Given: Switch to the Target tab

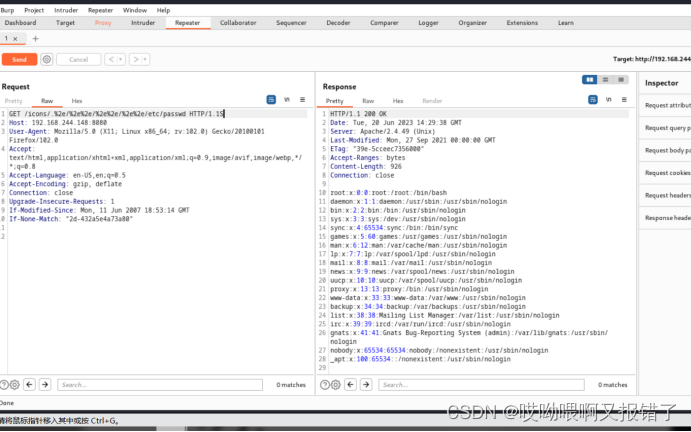Looking at the screenshot, I should point(65,22).
